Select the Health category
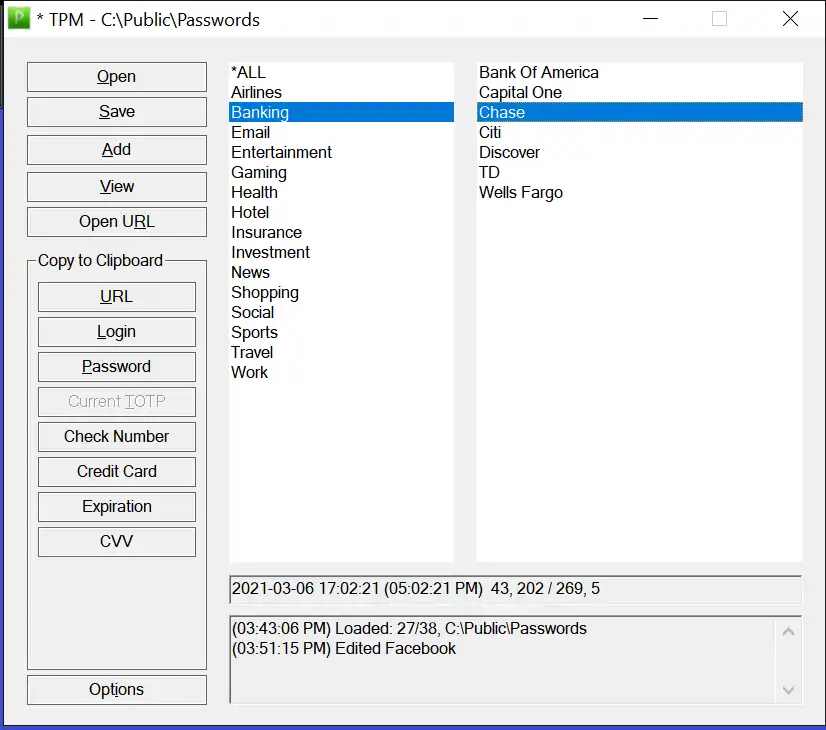Viewport: 826px width, 730px height. [x=341, y=192]
